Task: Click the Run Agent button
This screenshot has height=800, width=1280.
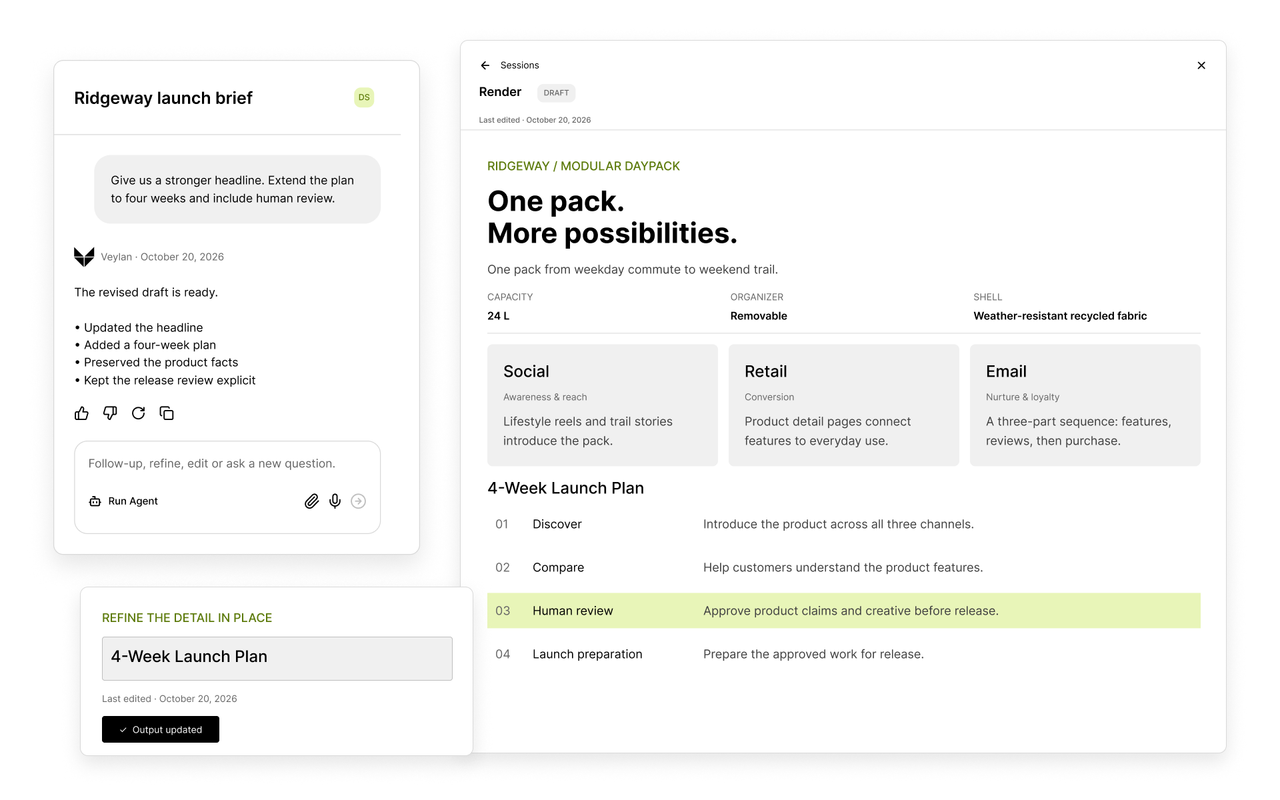Action: (x=123, y=501)
